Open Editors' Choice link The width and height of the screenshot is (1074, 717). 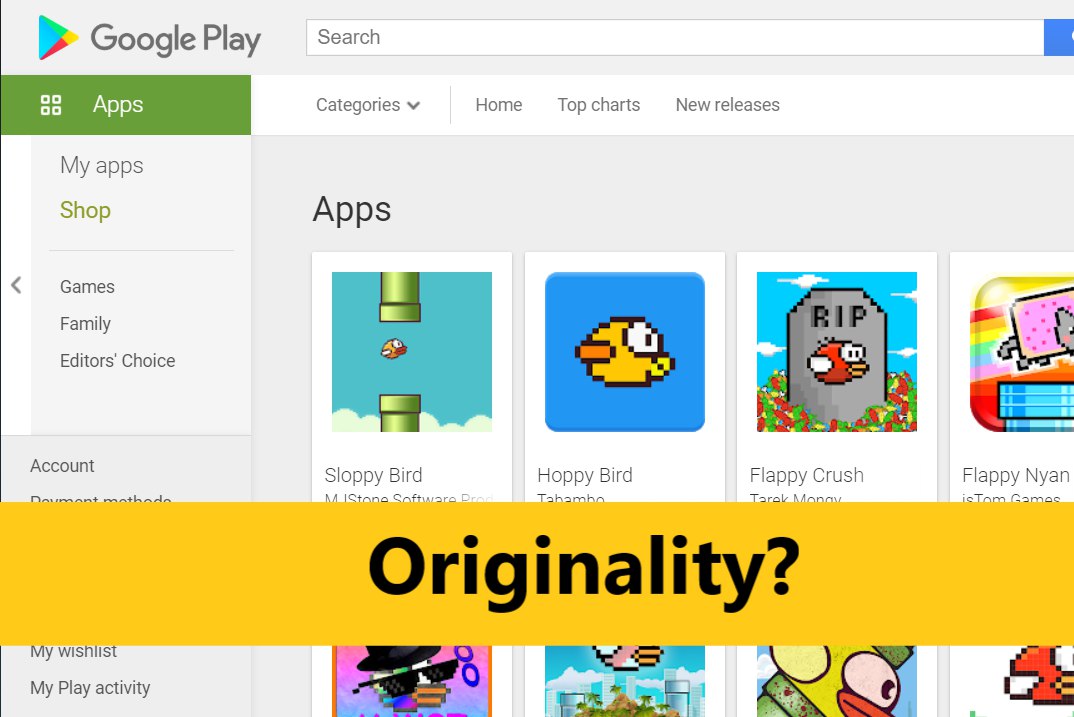(117, 360)
